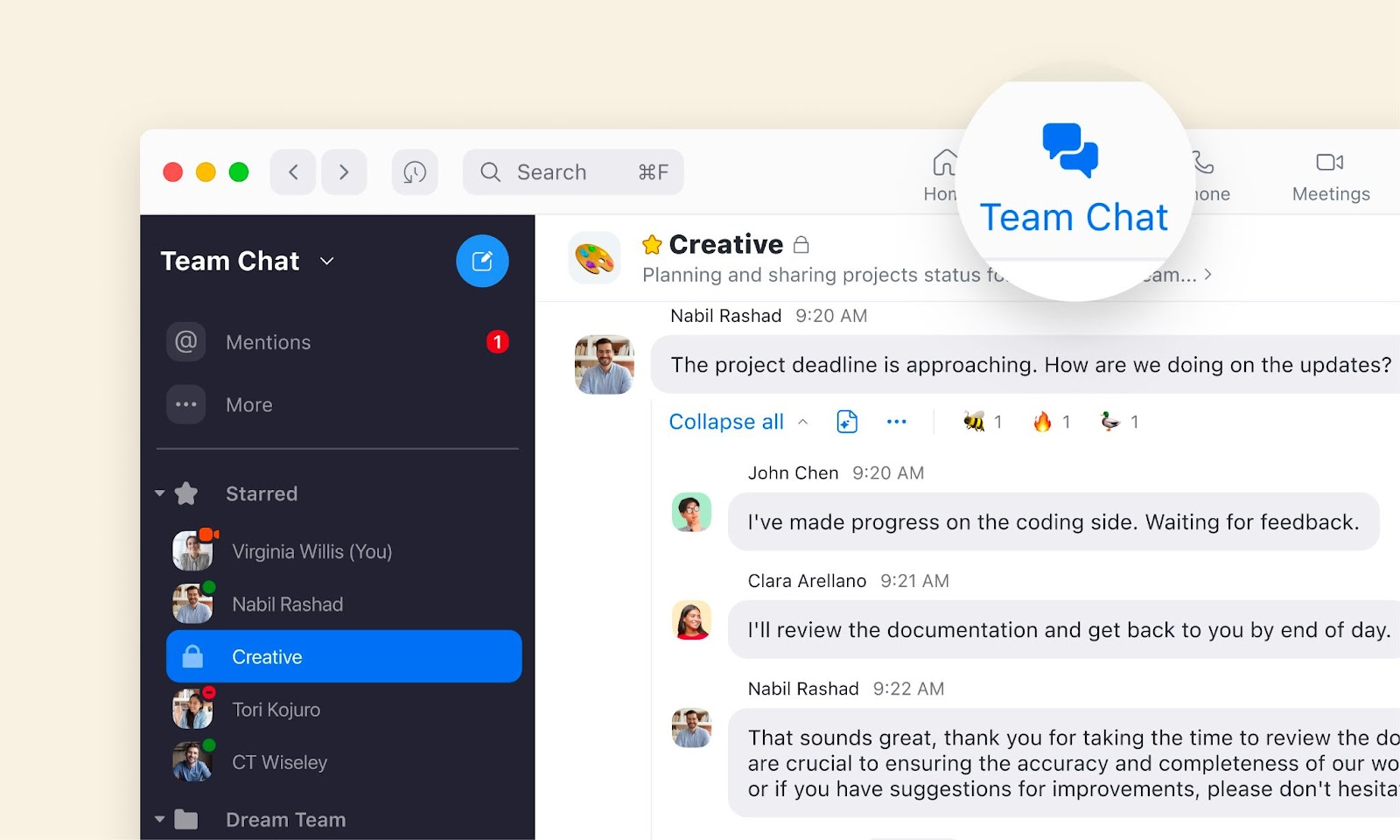Click the back navigation arrow

293,171
